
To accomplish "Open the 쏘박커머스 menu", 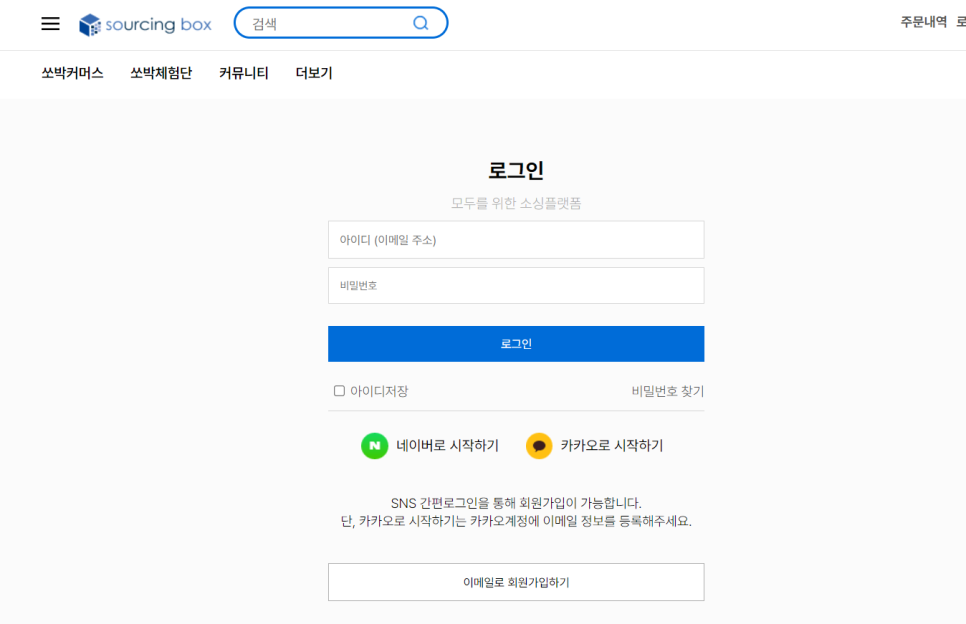I will pyautogui.click(x=72, y=73).
